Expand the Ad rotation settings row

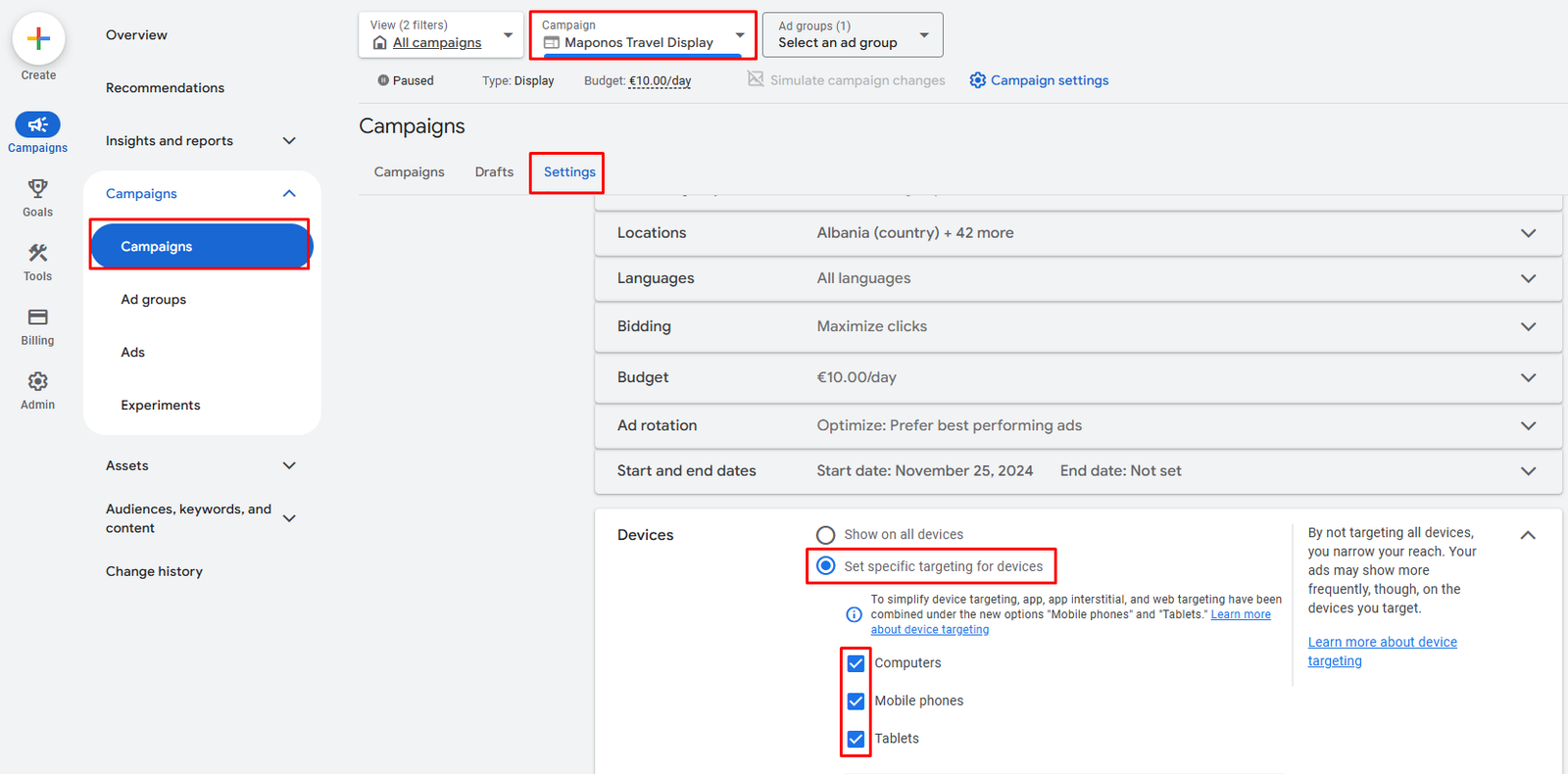[x=1078, y=425]
